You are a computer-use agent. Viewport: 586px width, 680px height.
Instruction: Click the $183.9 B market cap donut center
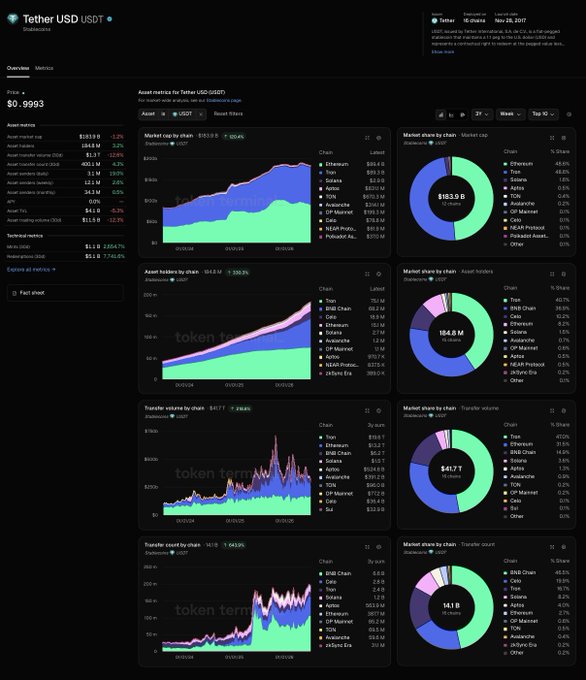click(x=451, y=196)
